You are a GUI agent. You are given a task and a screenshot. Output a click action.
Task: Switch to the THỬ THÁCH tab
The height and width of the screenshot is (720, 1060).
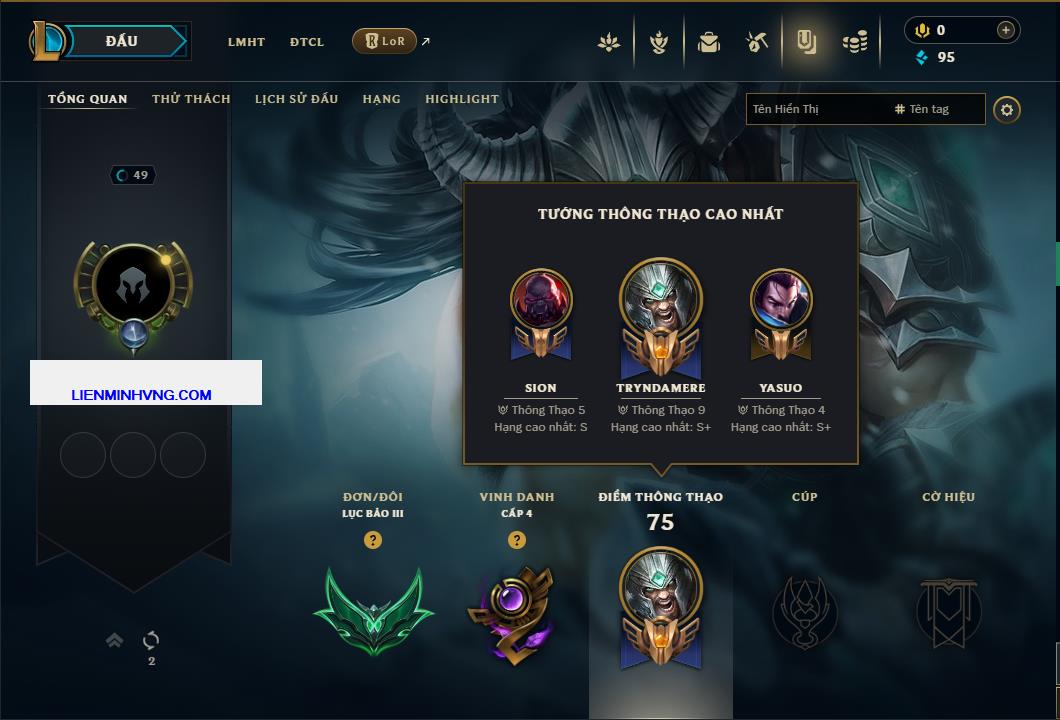pos(191,99)
